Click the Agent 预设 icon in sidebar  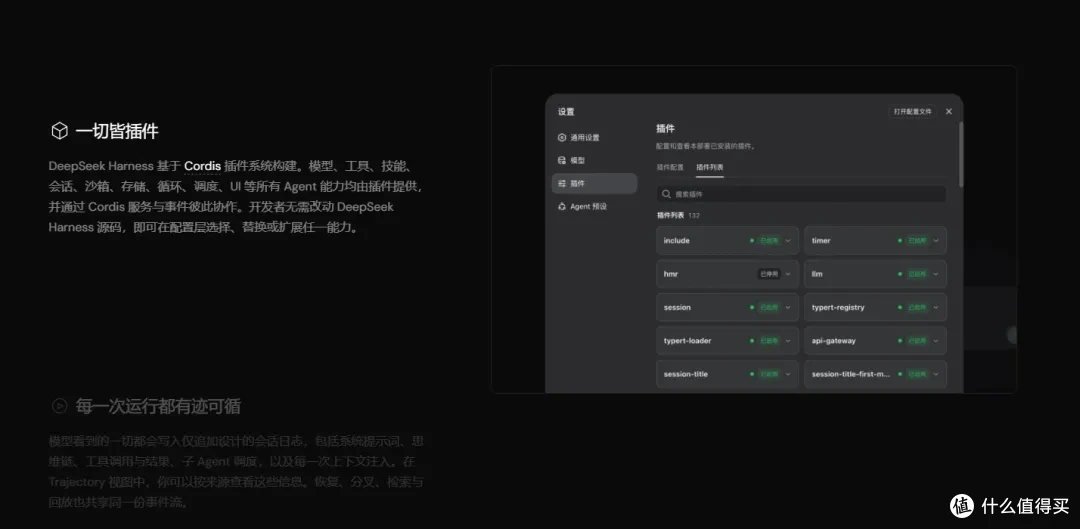tap(562, 207)
